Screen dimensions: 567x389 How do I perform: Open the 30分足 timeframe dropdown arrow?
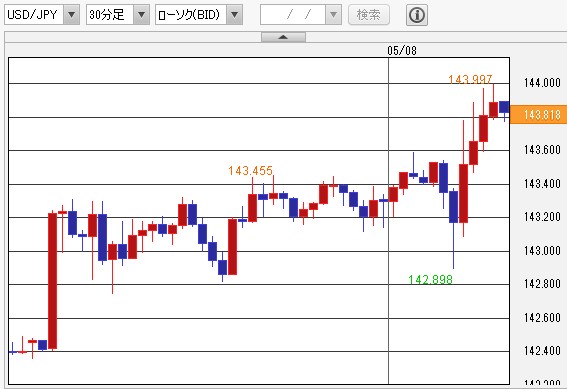[141, 15]
